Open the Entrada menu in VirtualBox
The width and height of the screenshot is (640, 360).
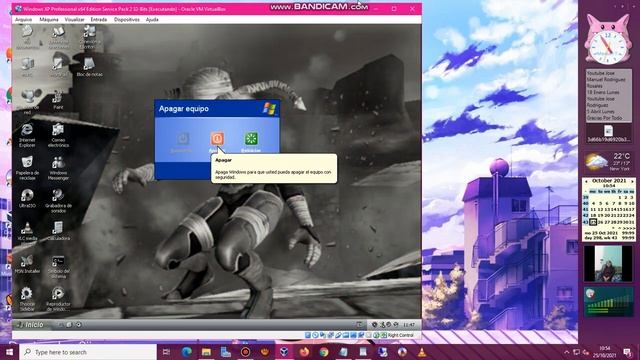99,19
